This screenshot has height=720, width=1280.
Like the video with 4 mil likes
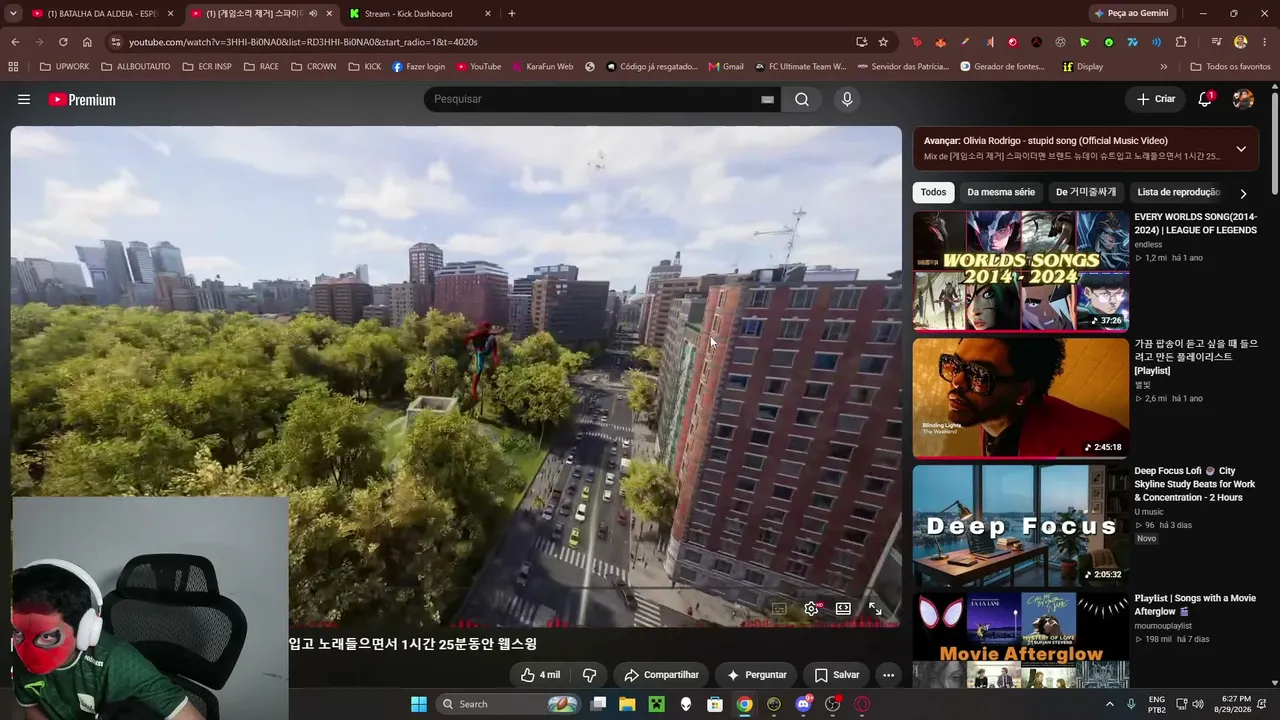pos(540,675)
